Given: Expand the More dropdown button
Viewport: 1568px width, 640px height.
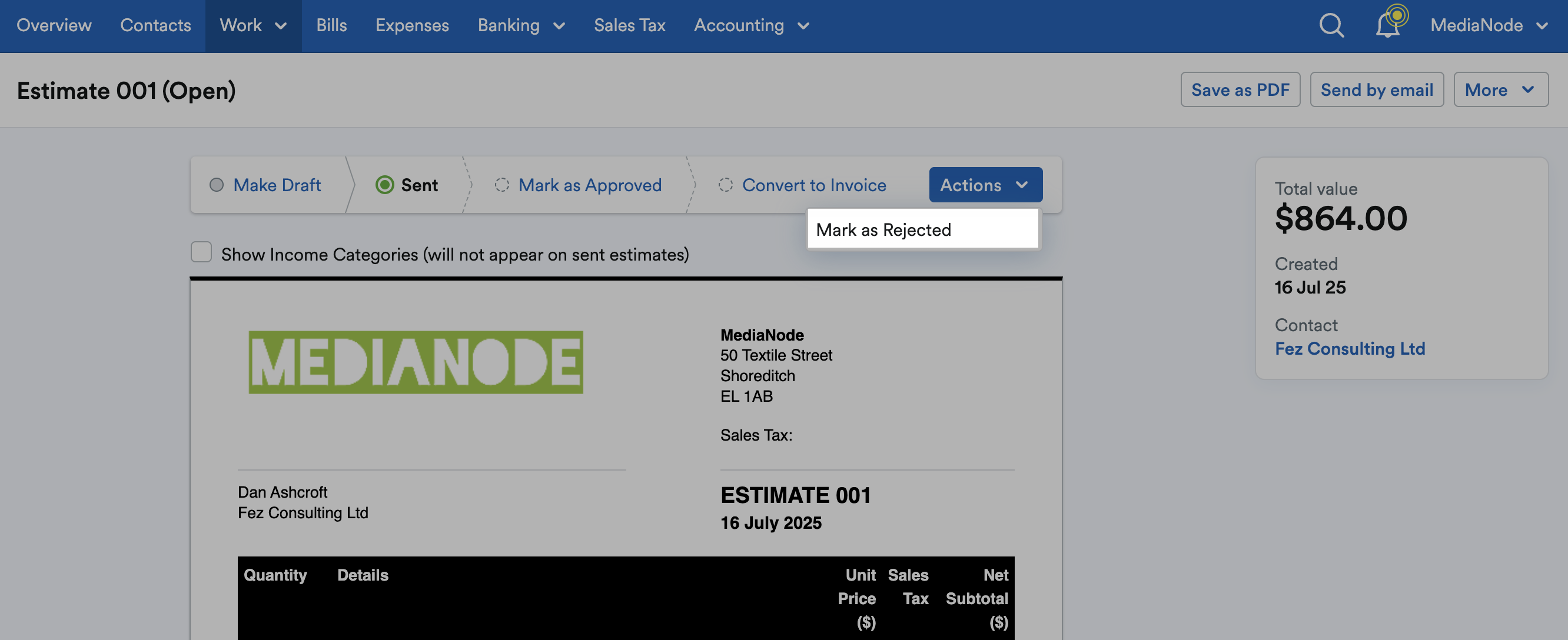Looking at the screenshot, I should pyautogui.click(x=1500, y=89).
